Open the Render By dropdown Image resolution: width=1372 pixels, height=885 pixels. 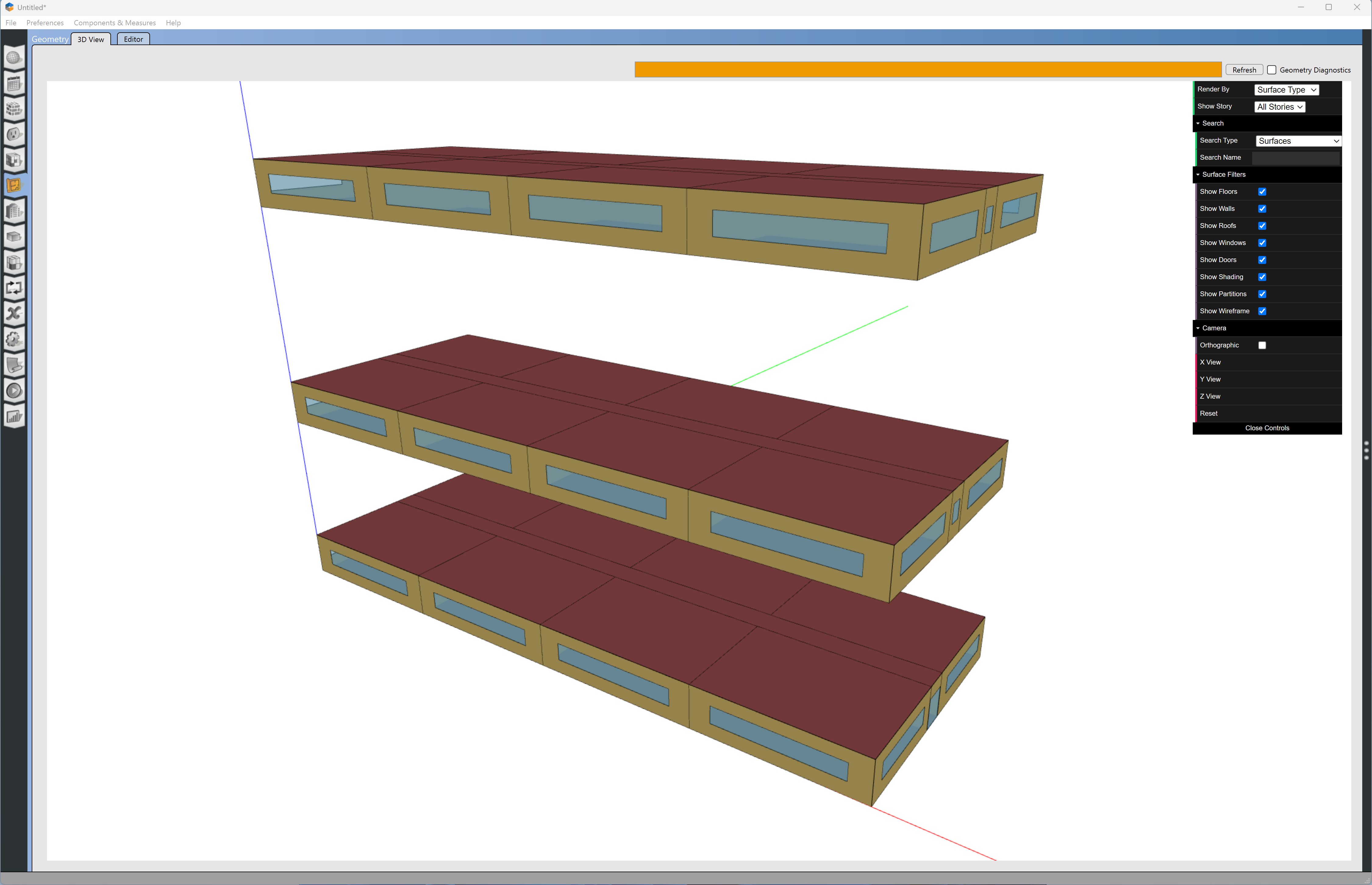click(1286, 90)
